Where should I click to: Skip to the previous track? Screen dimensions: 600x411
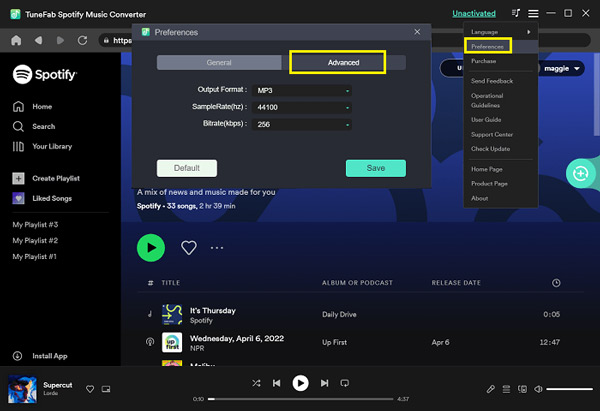click(277, 383)
